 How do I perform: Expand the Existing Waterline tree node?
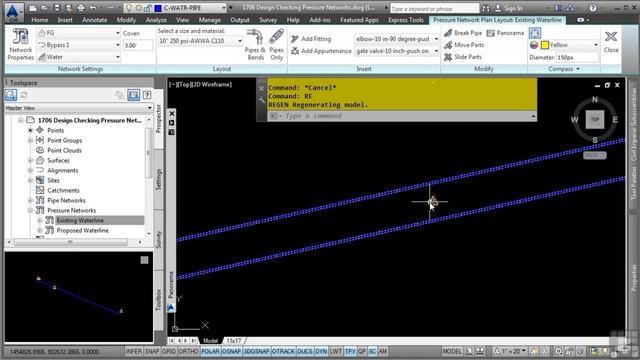[x=40, y=220]
